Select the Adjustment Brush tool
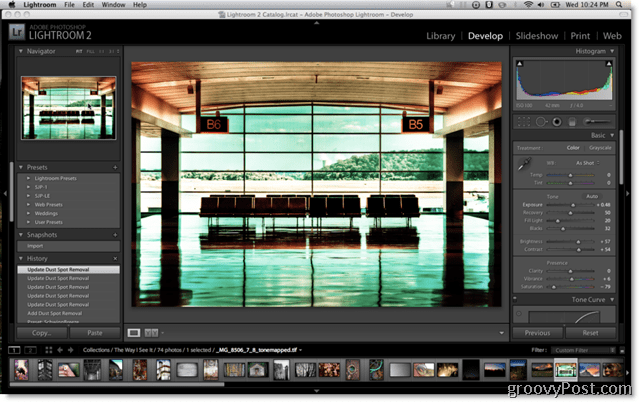Viewport: 639px width, 402px height. pyautogui.click(x=597, y=121)
